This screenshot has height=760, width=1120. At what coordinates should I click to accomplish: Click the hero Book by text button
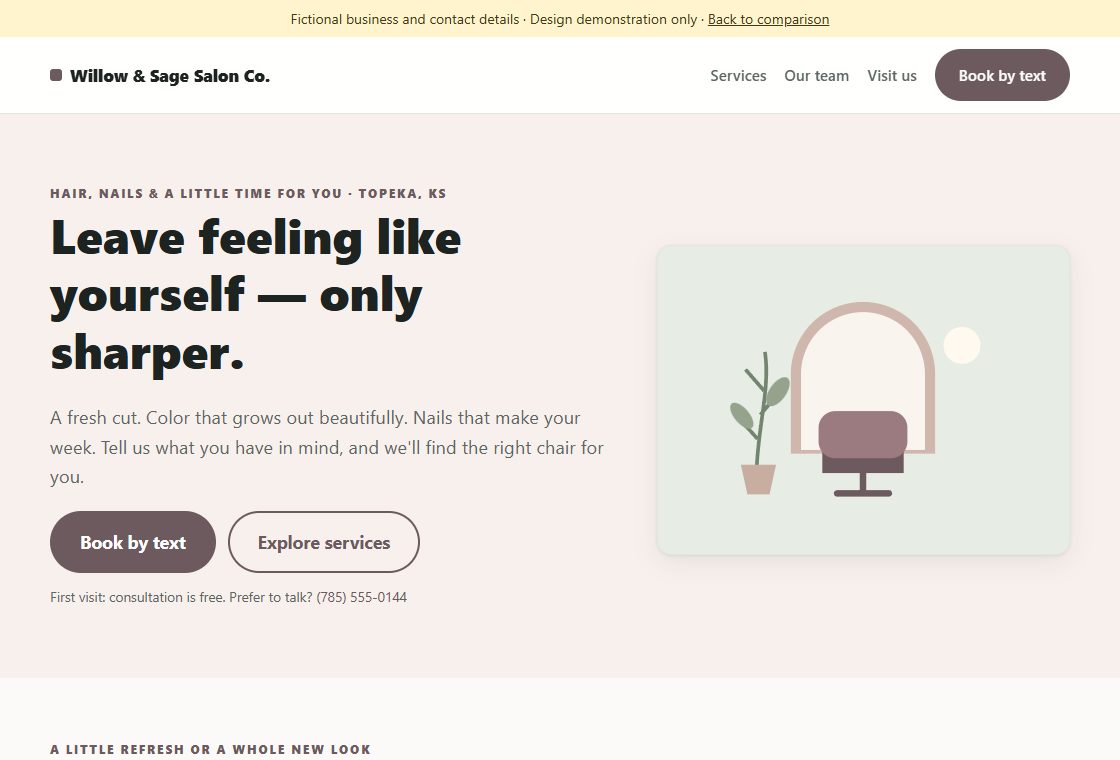tap(133, 542)
